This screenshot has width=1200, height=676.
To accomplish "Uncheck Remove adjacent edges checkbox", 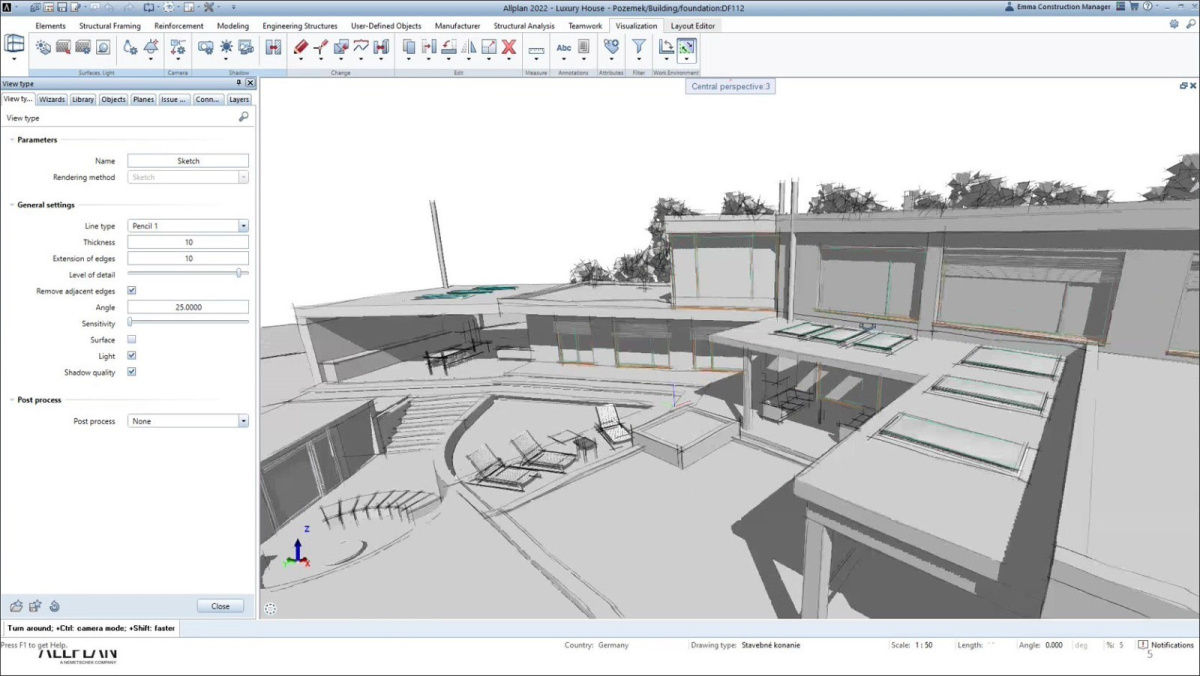I will click(132, 291).
